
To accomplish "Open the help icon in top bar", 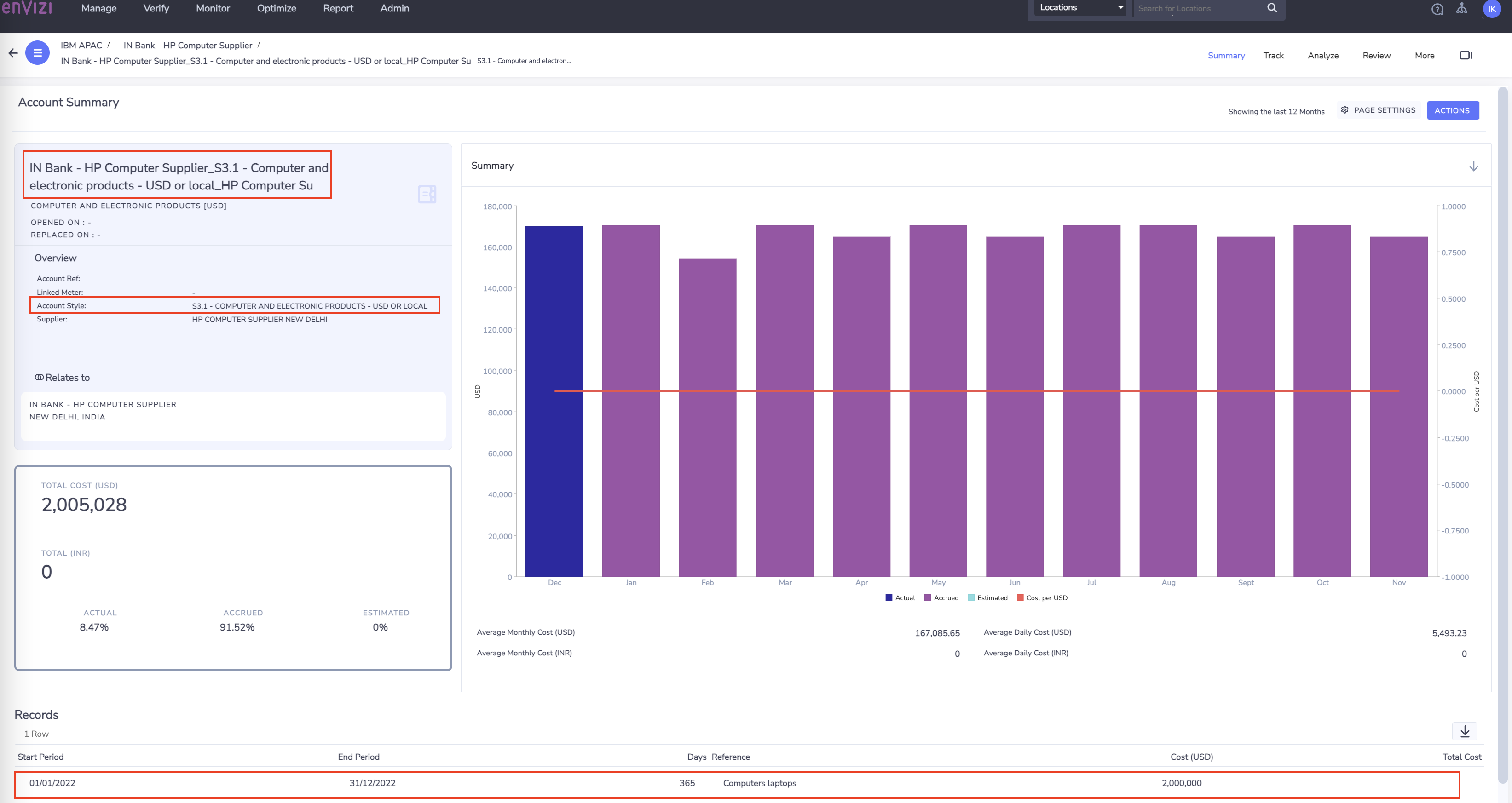I will click(x=1437, y=9).
